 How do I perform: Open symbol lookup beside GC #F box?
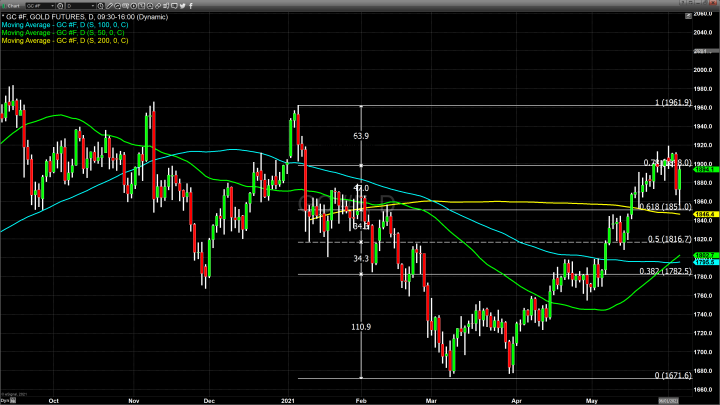(x=62, y=5)
